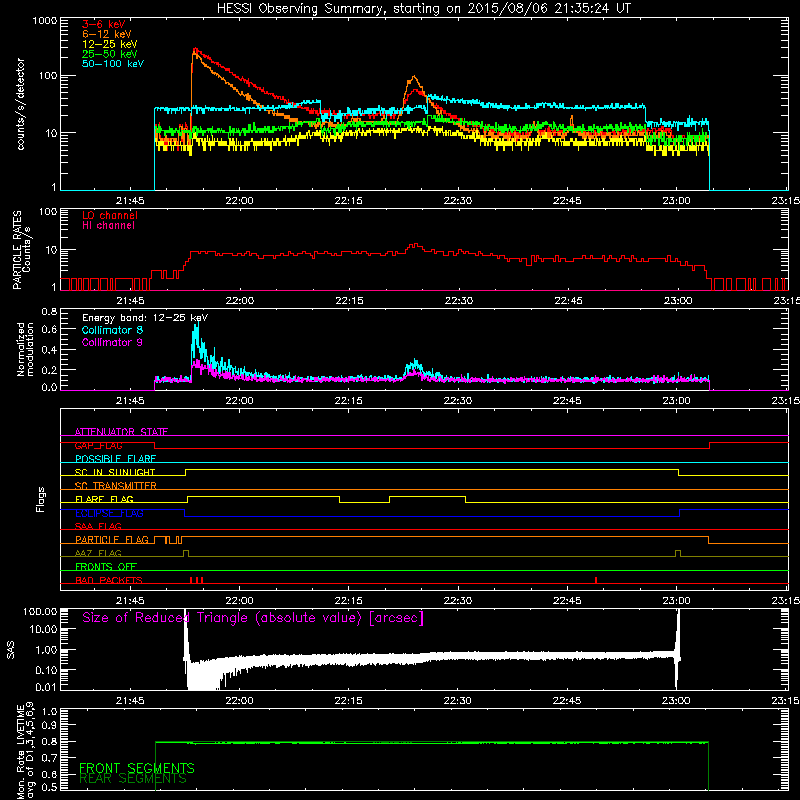Click the 1000 tick value on counts axis
Viewport: 800px width, 800px height.
pos(45,21)
